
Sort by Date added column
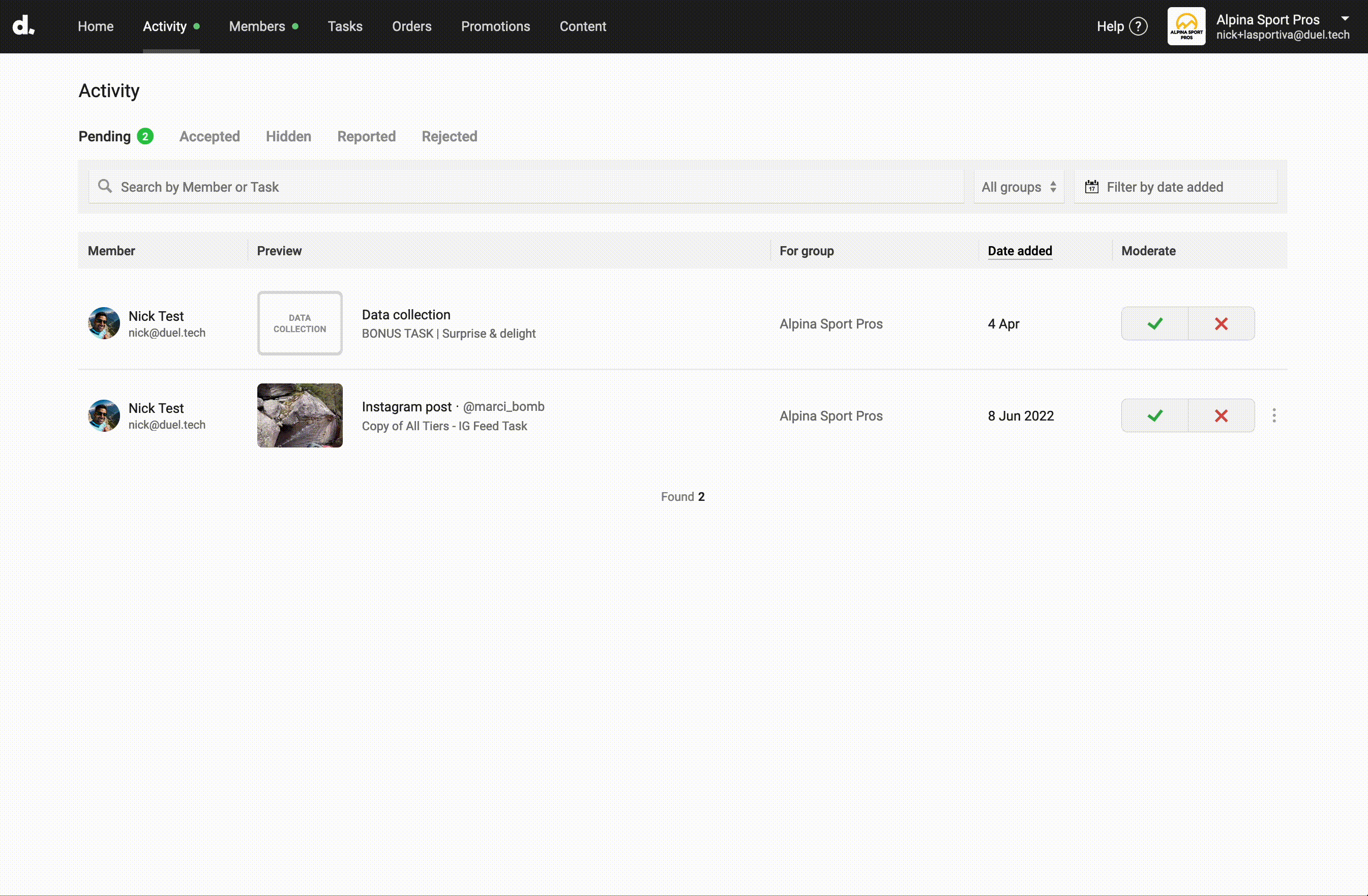click(1019, 251)
